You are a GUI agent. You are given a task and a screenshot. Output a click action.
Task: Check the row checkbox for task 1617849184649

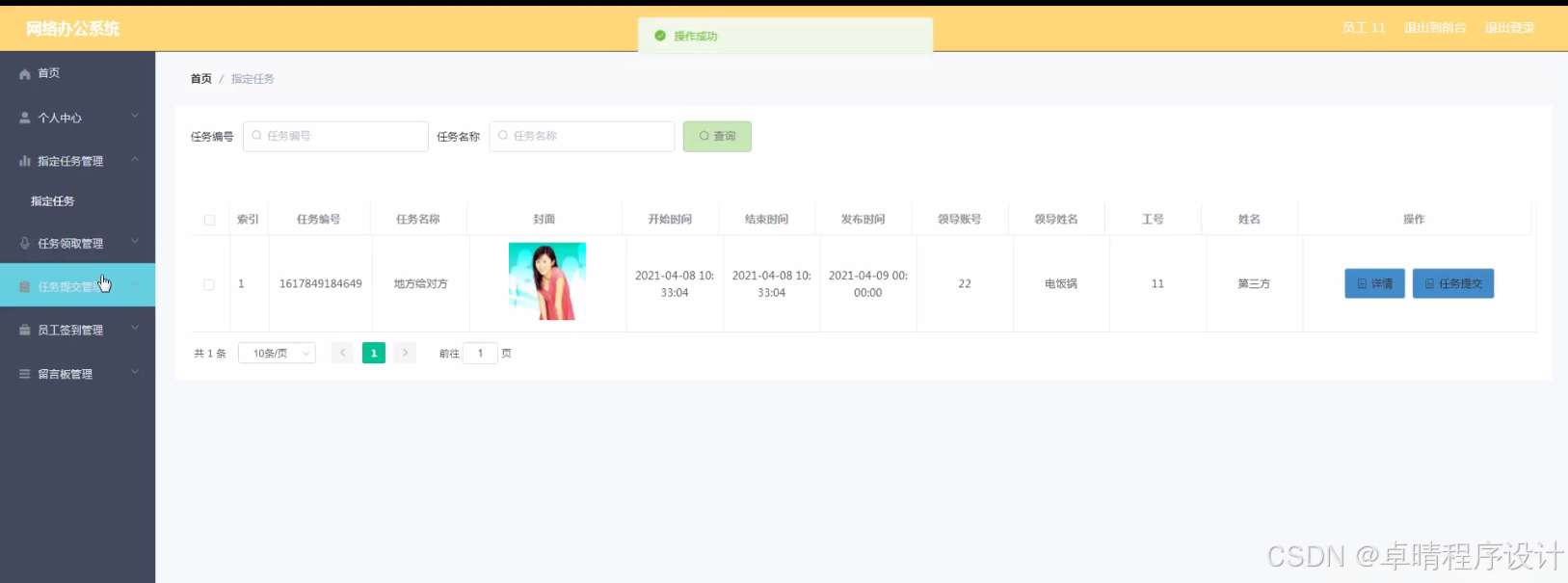click(x=209, y=284)
